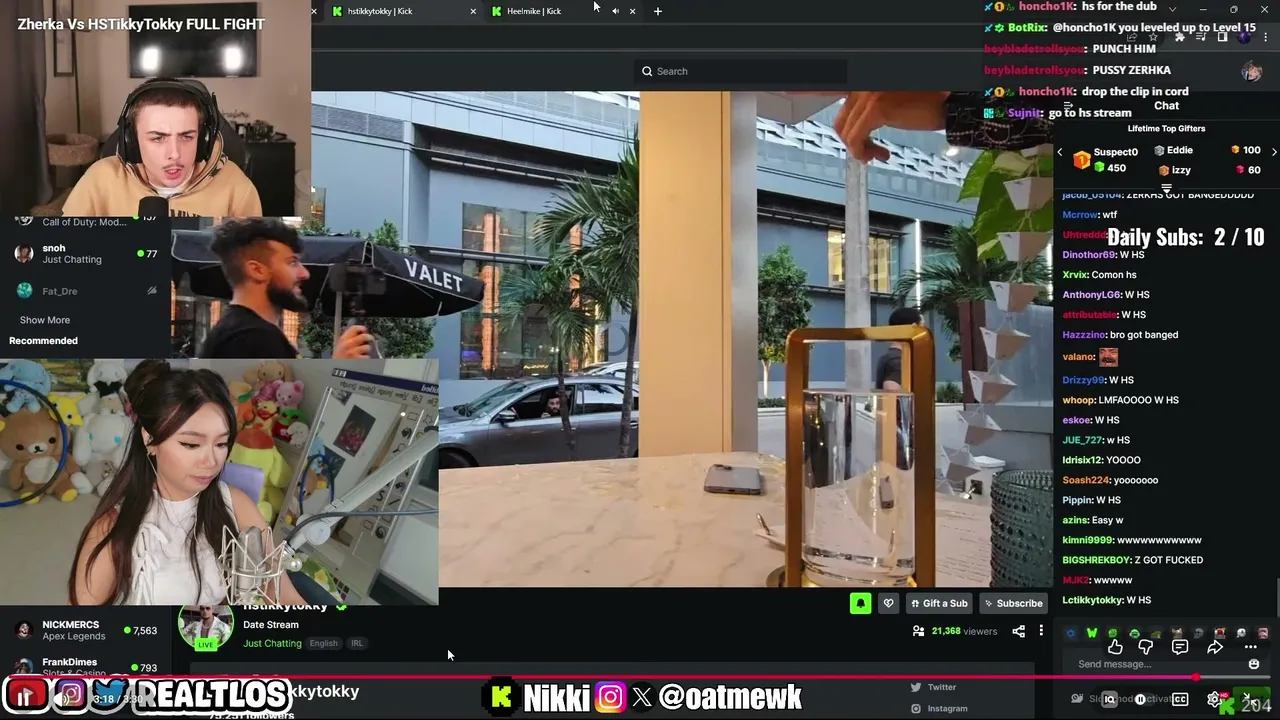Expand sidebar with Show More
Viewport: 1280px width, 720px height.
tap(45, 320)
